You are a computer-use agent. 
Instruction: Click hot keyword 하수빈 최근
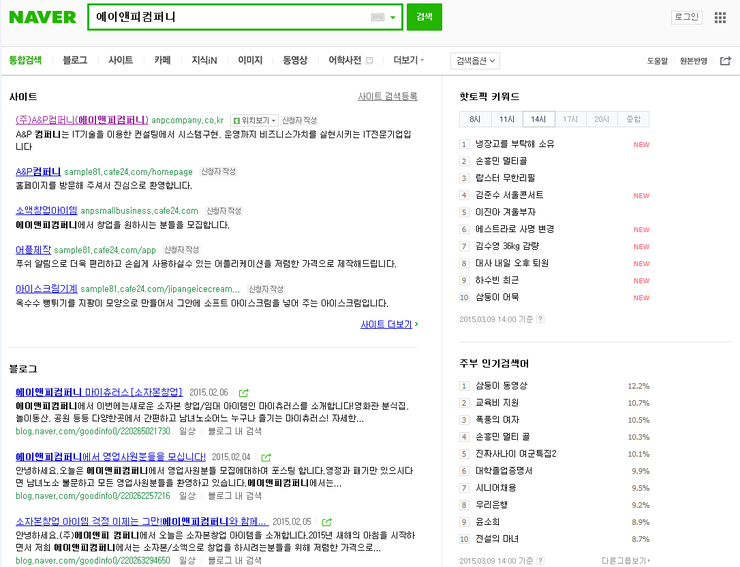point(497,280)
